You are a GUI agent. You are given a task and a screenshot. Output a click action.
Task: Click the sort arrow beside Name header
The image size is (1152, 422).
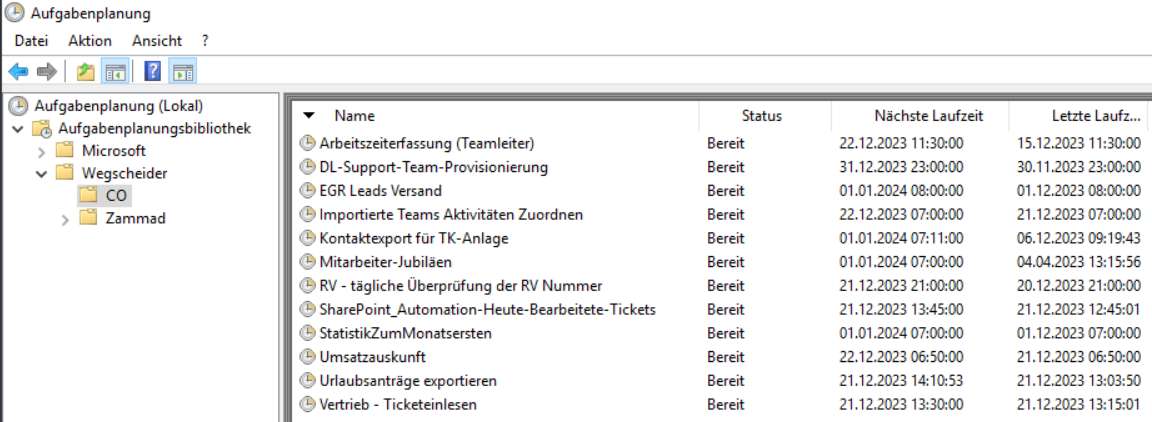click(x=309, y=116)
